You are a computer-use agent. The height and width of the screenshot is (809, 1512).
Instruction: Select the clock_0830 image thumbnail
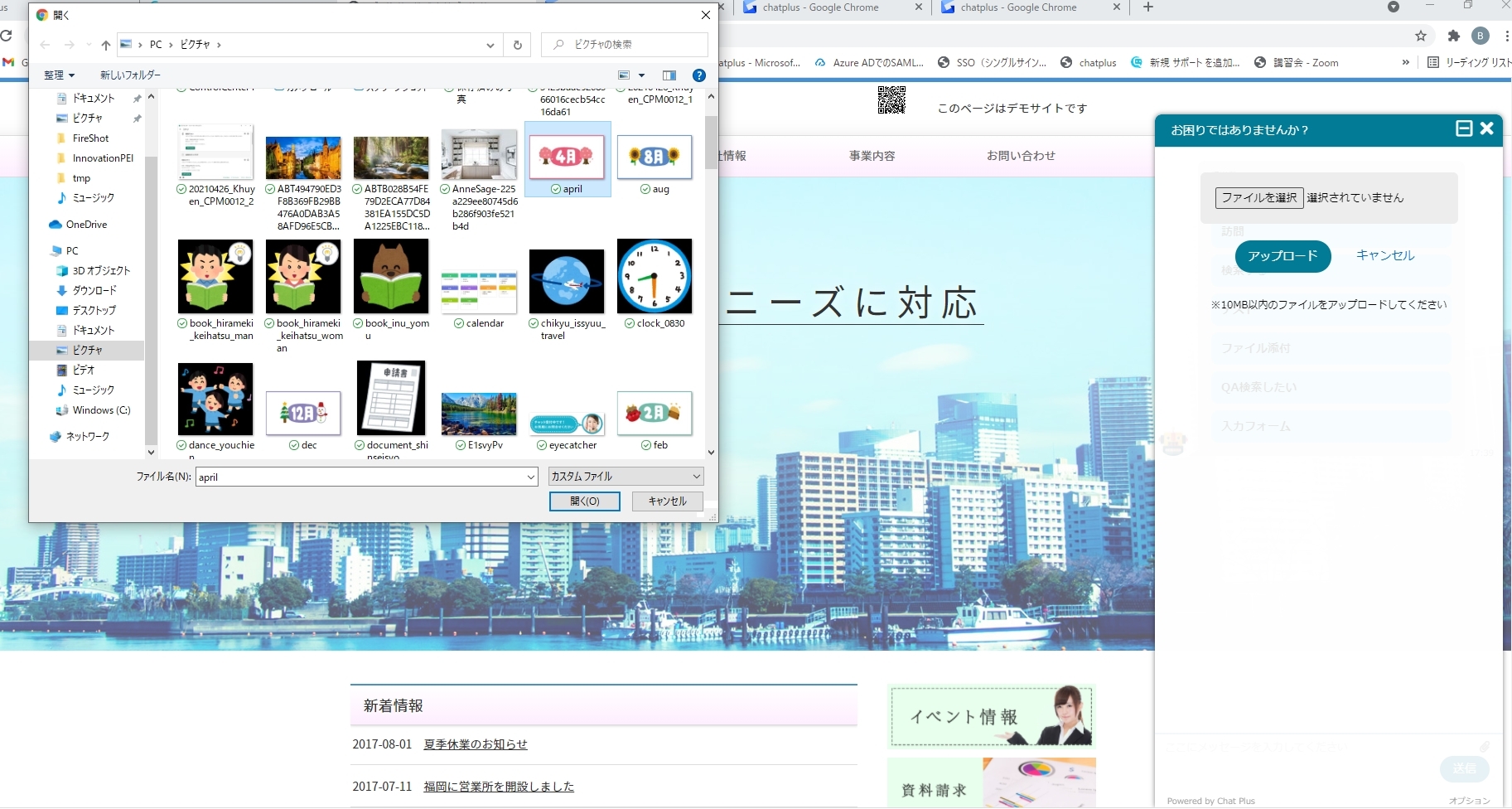(x=655, y=277)
